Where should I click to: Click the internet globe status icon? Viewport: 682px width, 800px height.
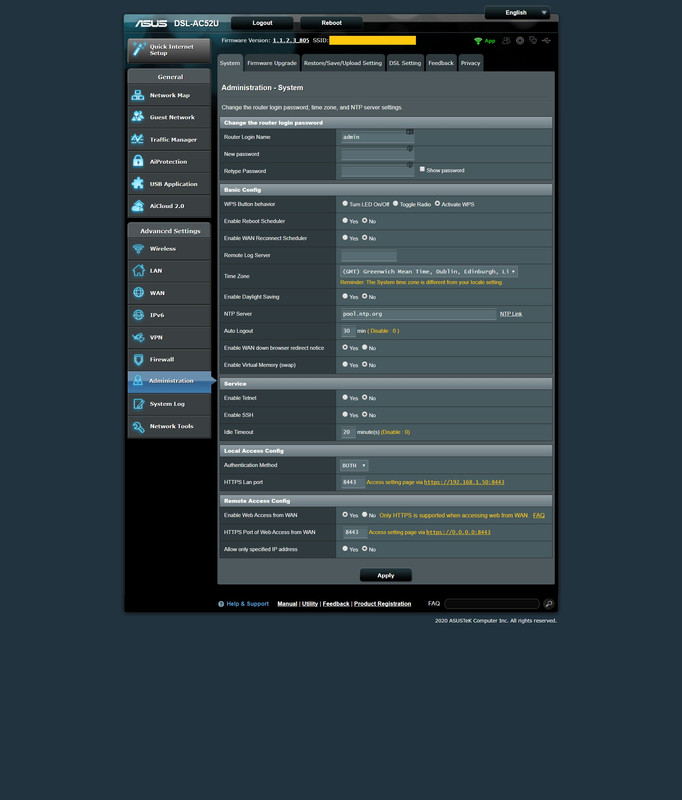[x=519, y=40]
